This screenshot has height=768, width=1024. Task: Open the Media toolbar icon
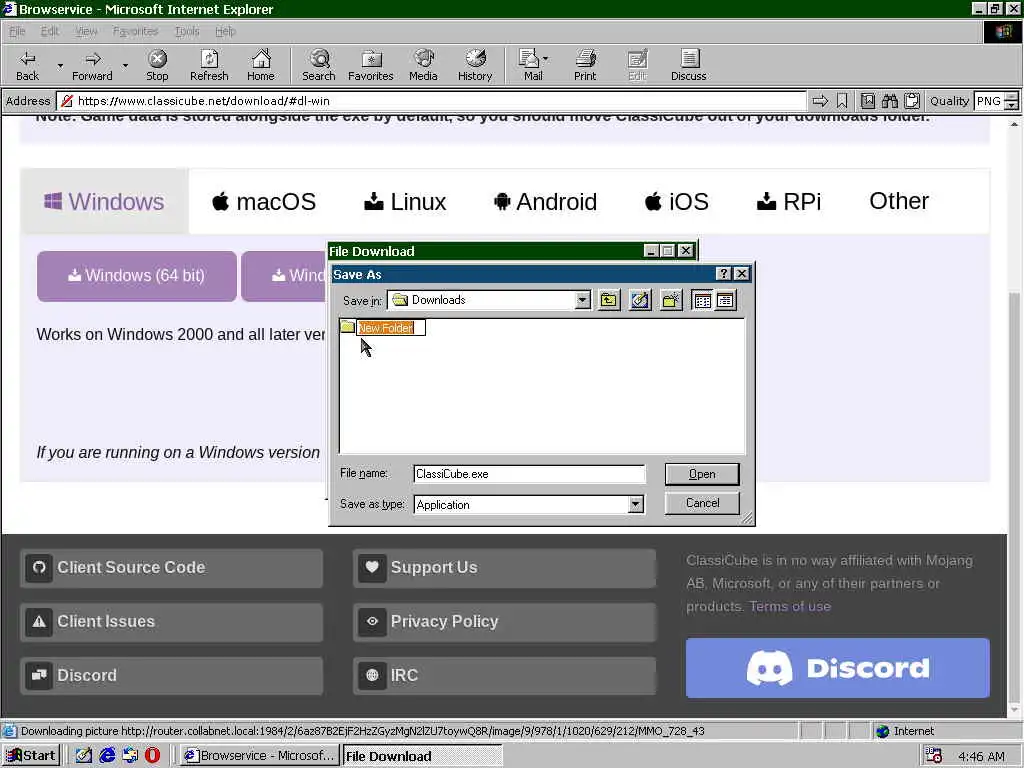click(423, 65)
